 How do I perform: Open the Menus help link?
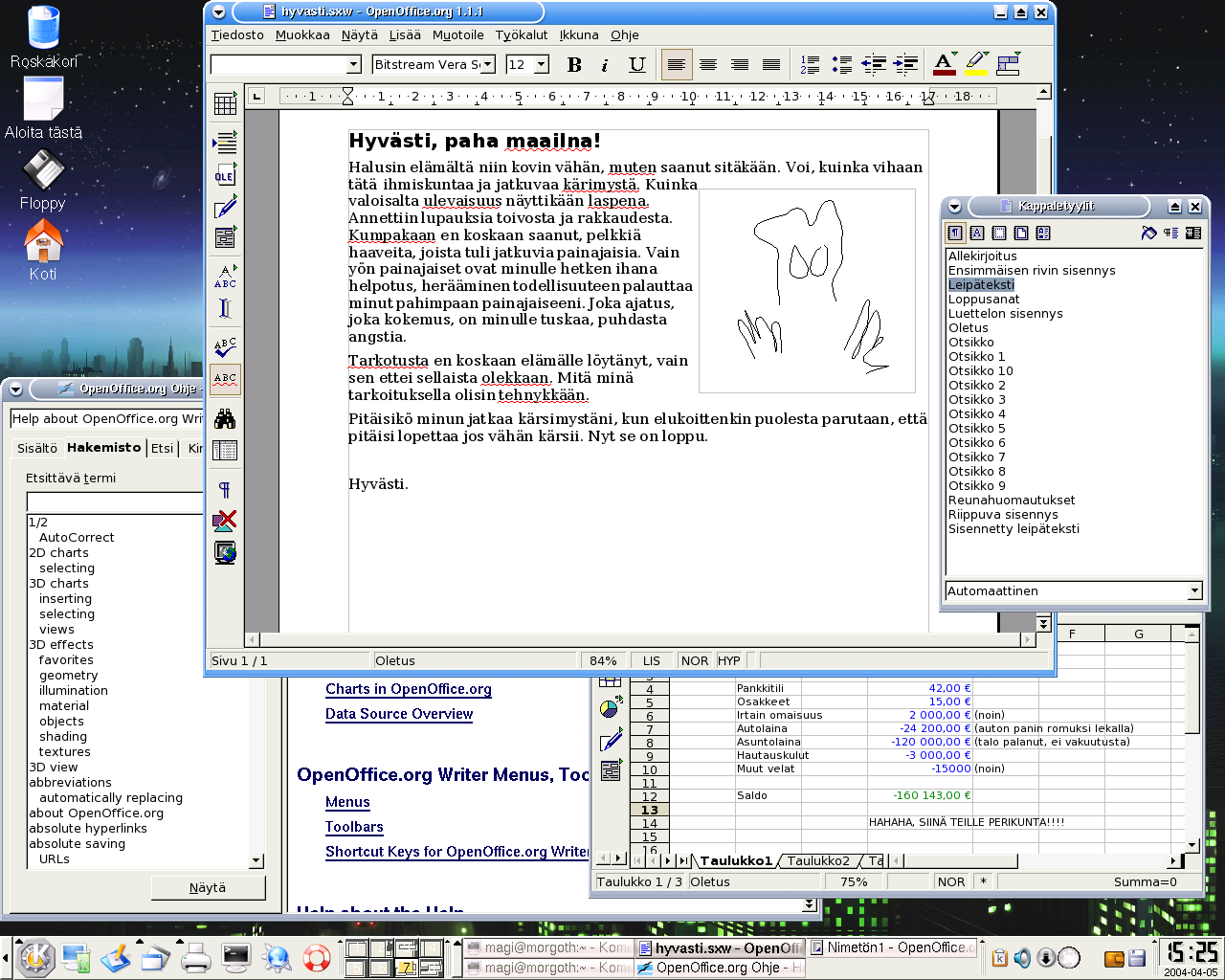[347, 802]
